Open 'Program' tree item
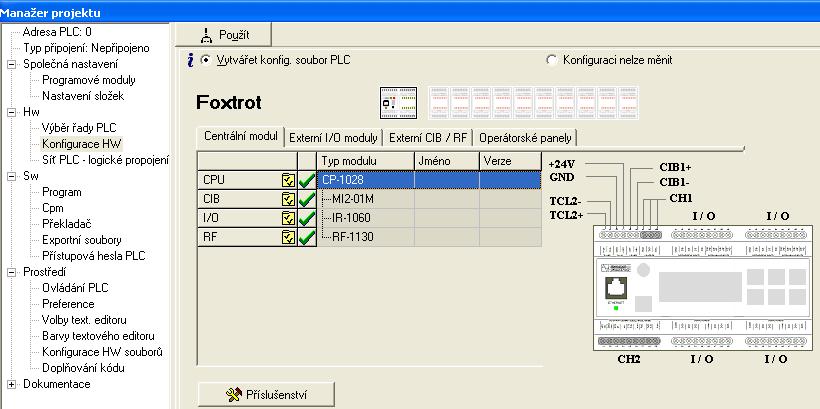Image resolution: width=820 pixels, height=409 pixels. [62, 192]
